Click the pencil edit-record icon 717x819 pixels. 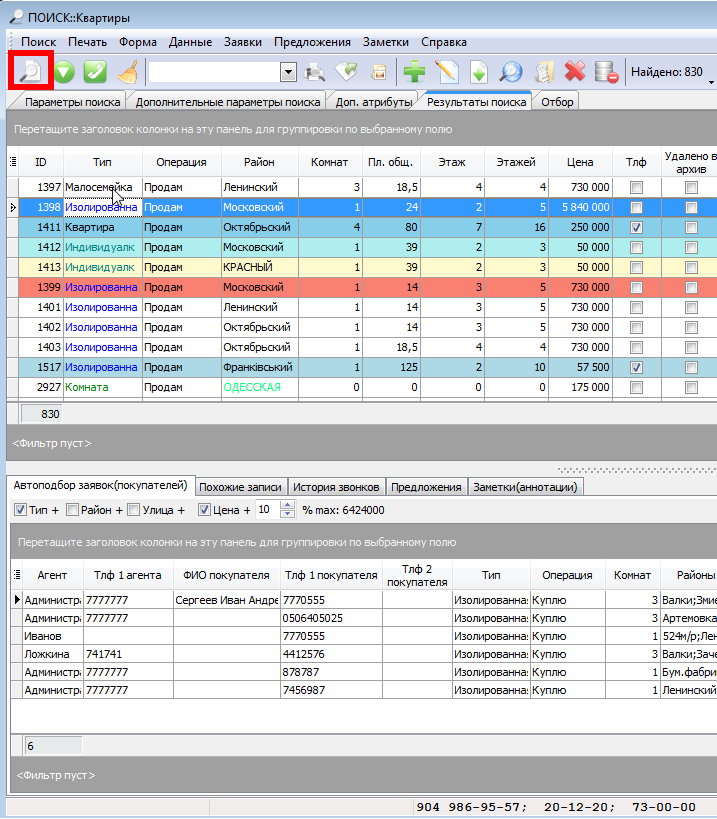click(x=446, y=71)
